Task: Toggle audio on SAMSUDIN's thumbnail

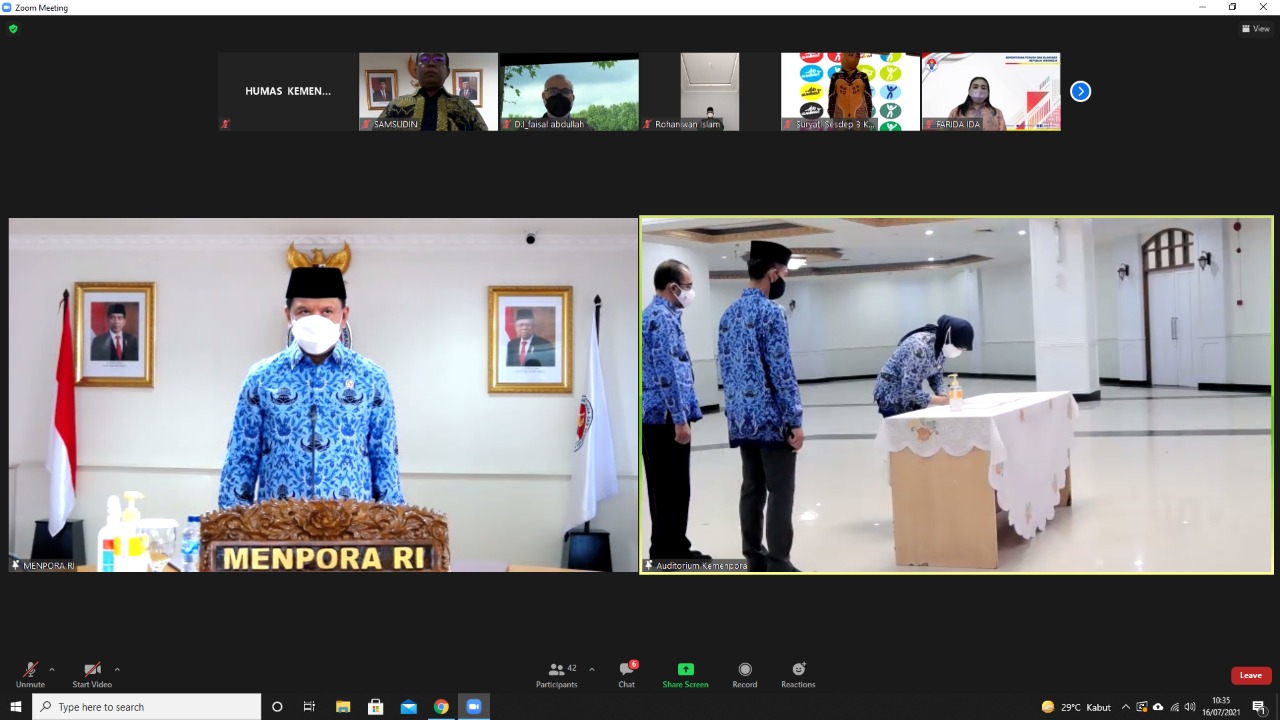Action: [365, 125]
